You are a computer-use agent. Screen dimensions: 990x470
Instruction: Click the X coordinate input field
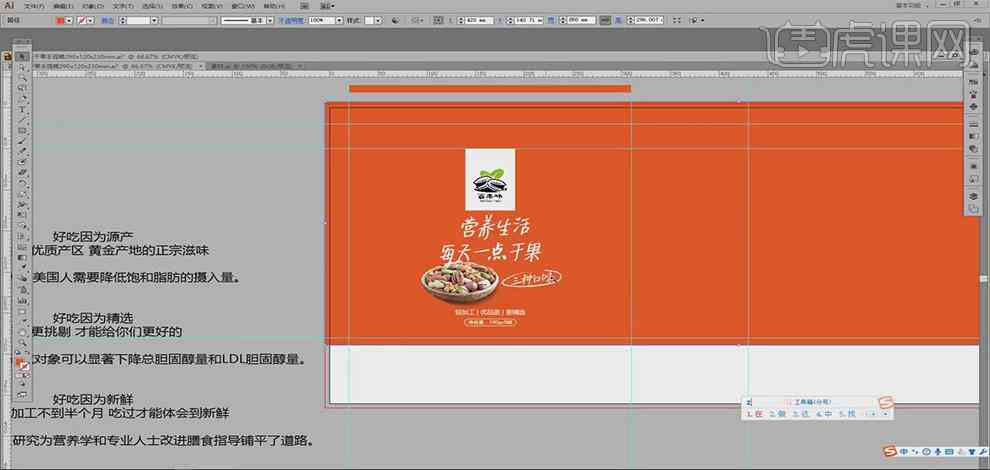point(477,20)
